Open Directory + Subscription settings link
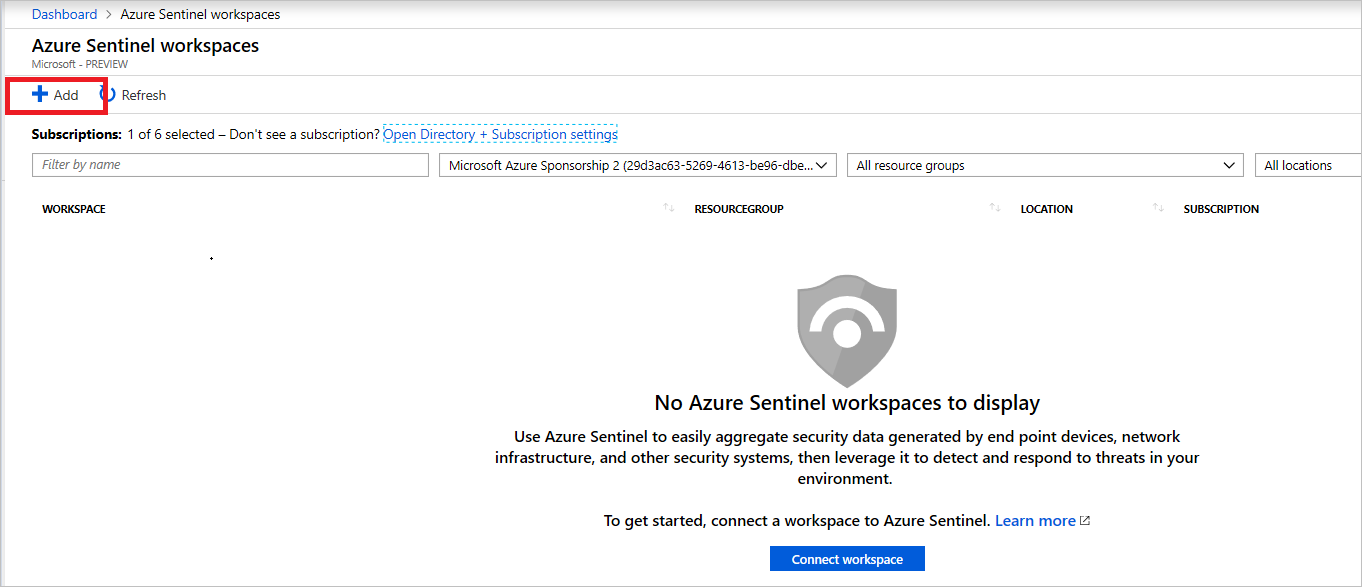This screenshot has height=587, width=1362. [500, 134]
